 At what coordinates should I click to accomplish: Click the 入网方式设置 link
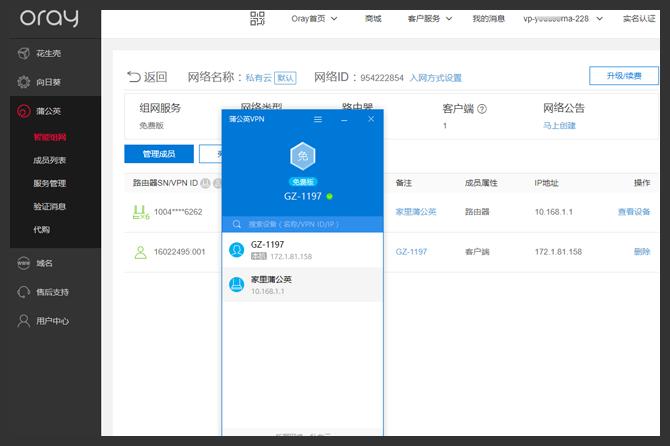click(x=436, y=77)
